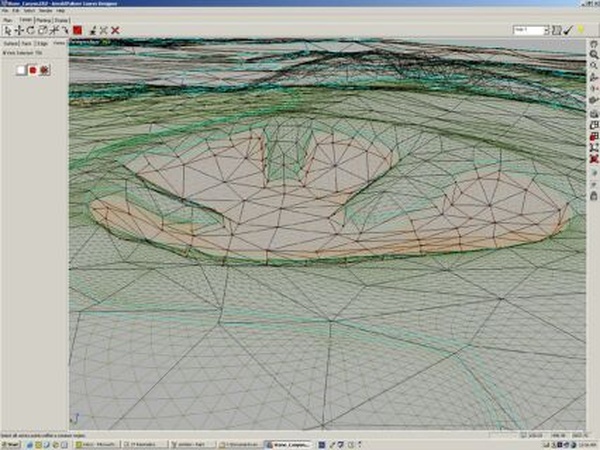Activate the rotate tool in toolbar

[30, 31]
